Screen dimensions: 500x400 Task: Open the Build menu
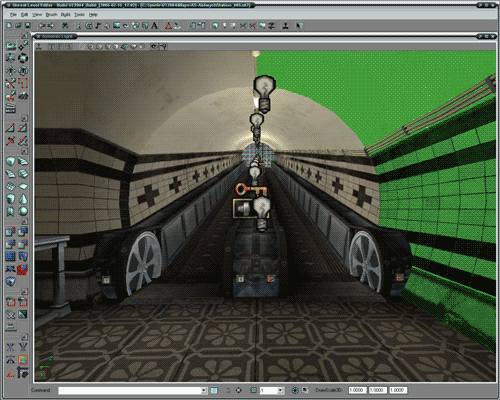pyautogui.click(x=65, y=15)
